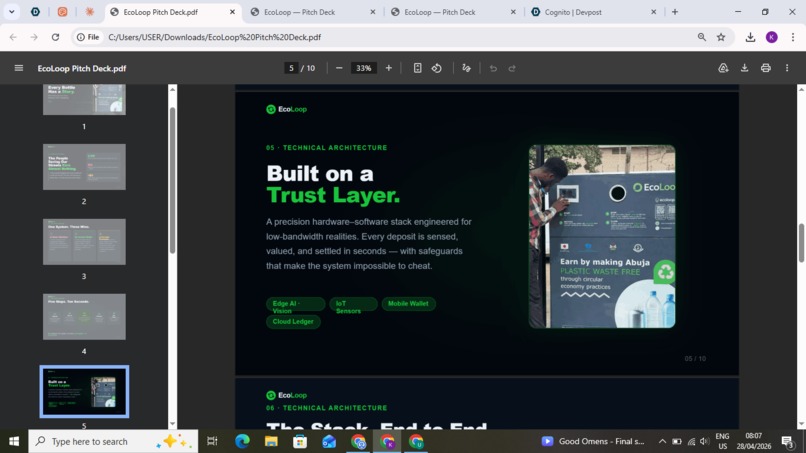Open page 3 thumbnail
The height and width of the screenshot is (453, 806).
pos(84,242)
